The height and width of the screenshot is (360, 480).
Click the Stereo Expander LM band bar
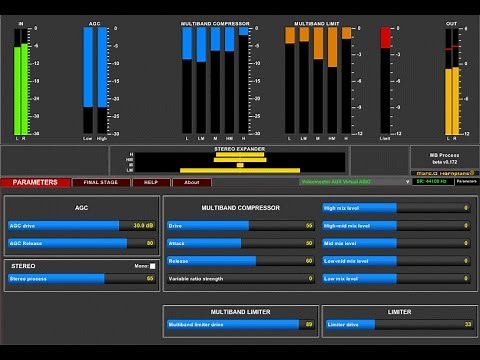(240, 170)
